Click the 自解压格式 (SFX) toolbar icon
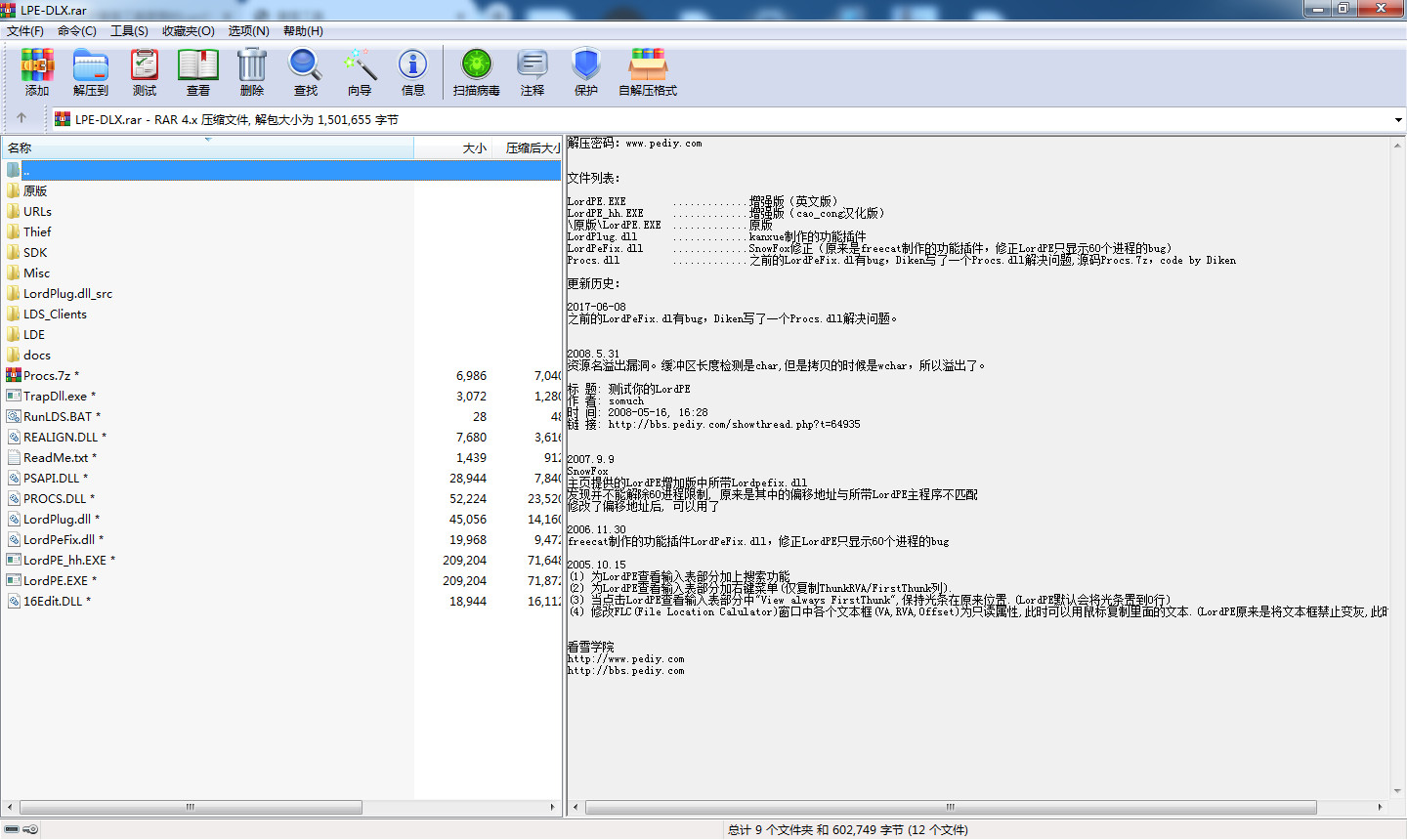The height and width of the screenshot is (840, 1407). click(x=648, y=72)
